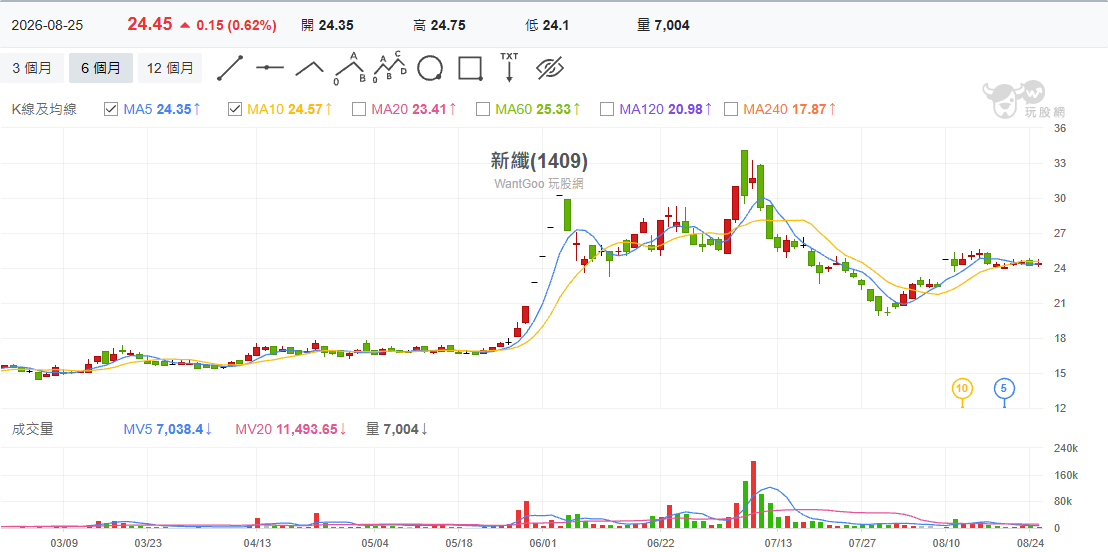Switch to the 3 個月 time range
Viewport: 1108px width, 552px height.
click(x=32, y=68)
